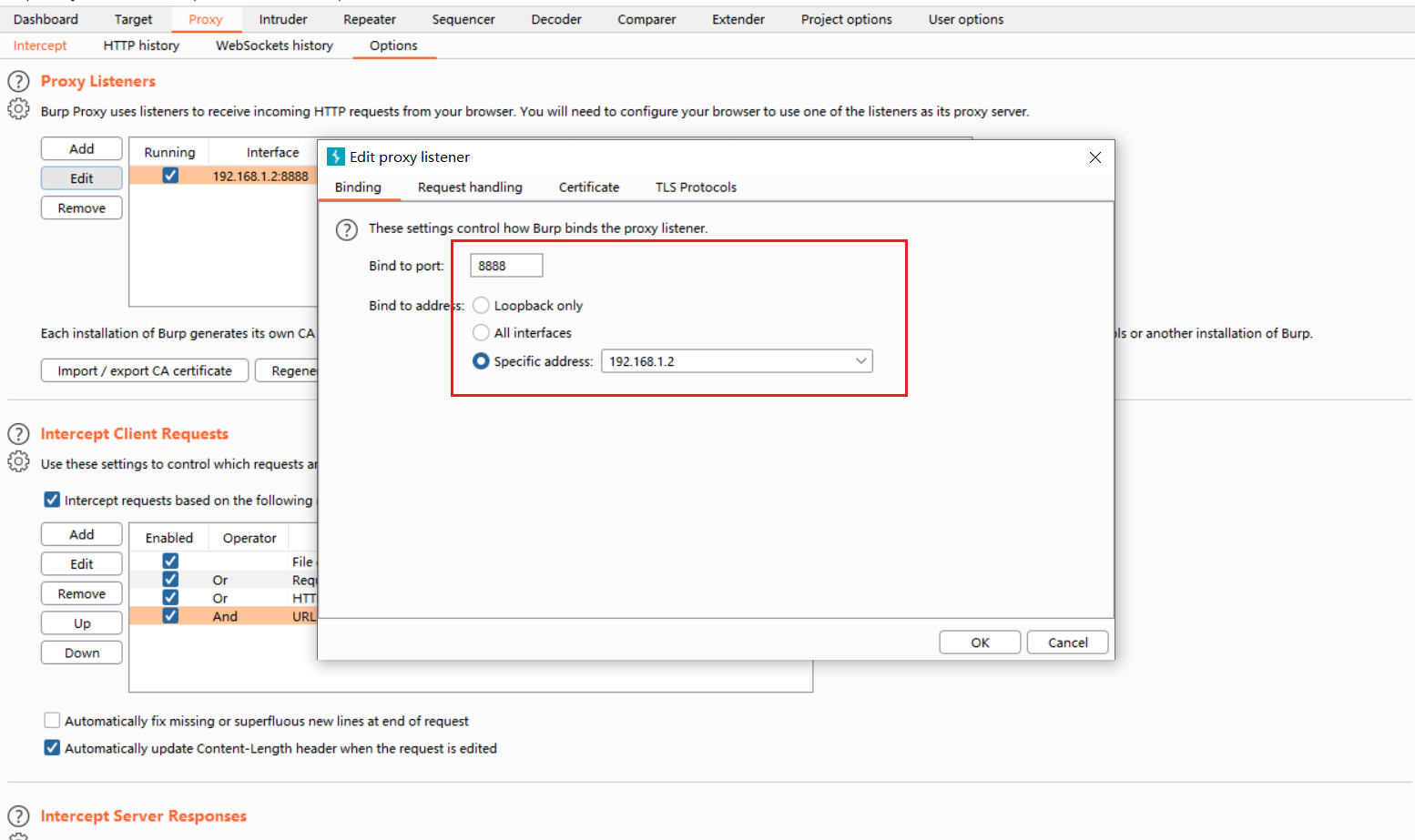Open help for Proxy Listeners section
1415x840 pixels.
[18, 81]
